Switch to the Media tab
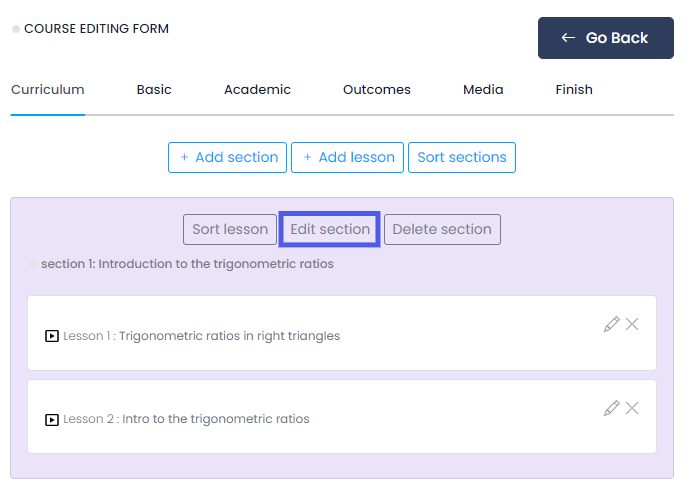This screenshot has height=491, width=691. point(483,90)
